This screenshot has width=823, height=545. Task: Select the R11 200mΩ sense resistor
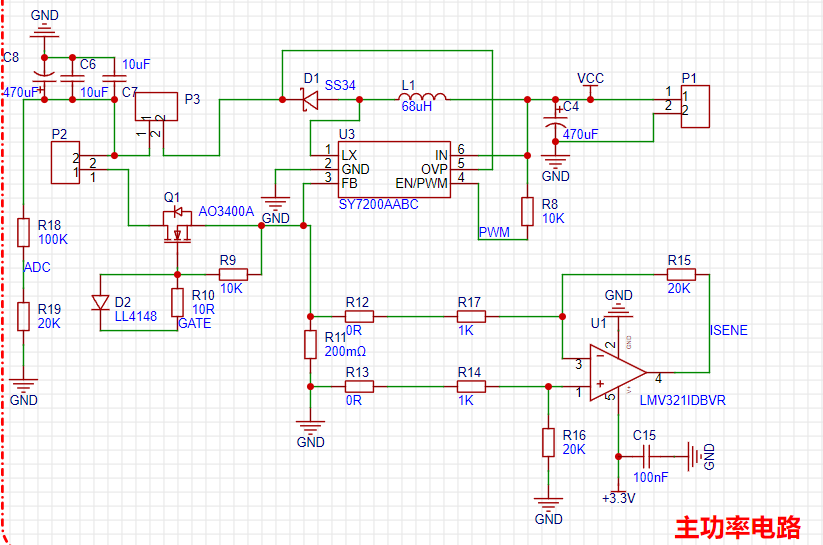311,345
